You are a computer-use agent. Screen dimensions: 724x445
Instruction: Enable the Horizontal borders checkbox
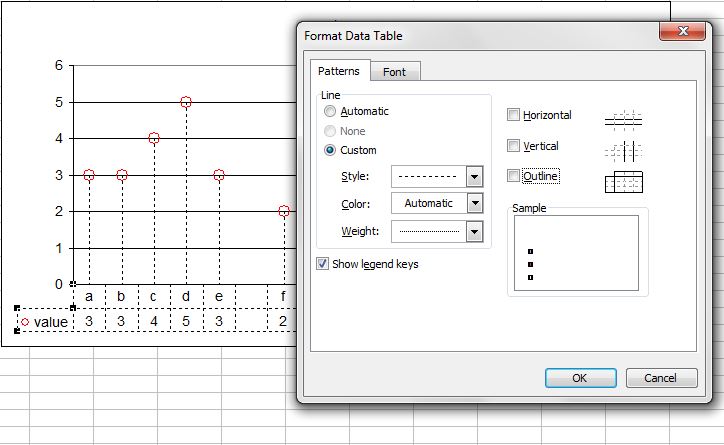513,114
